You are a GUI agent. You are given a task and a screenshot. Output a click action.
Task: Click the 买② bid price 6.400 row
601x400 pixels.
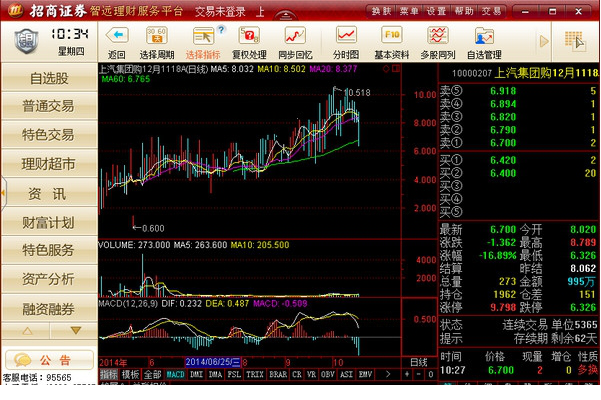point(519,173)
